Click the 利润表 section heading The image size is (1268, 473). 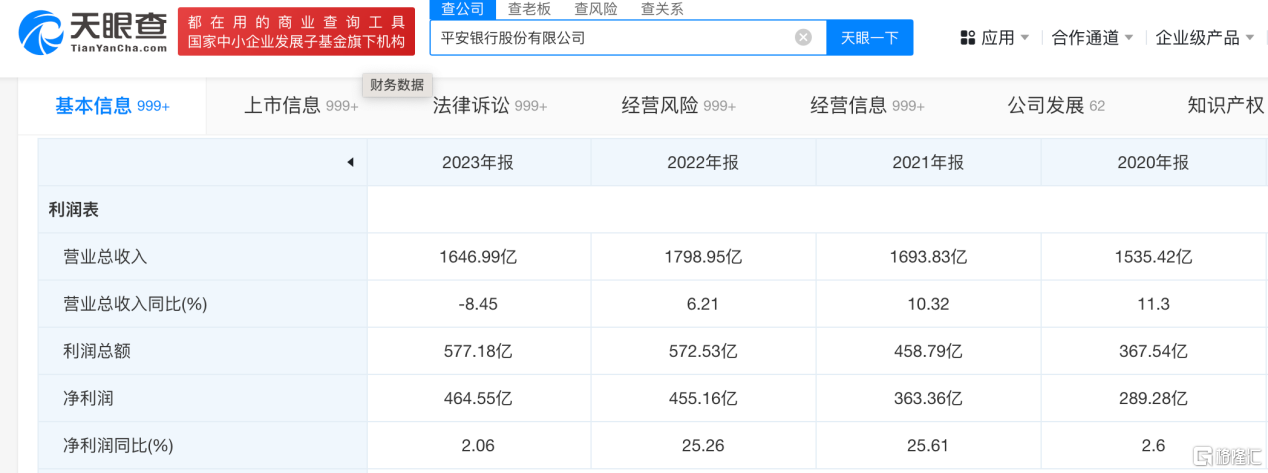coord(74,210)
